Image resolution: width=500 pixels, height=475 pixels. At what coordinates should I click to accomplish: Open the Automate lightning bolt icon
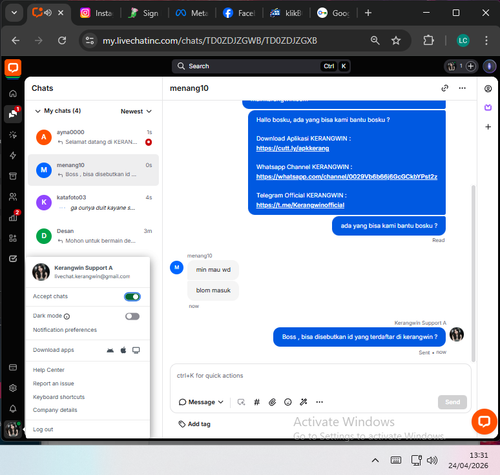click(x=13, y=155)
